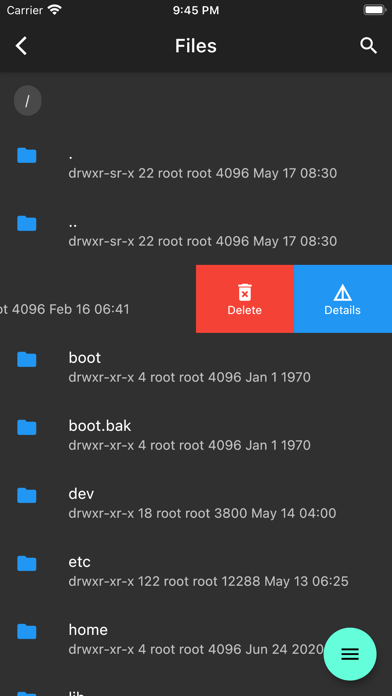Click the etc details line with 12288

click(208, 581)
